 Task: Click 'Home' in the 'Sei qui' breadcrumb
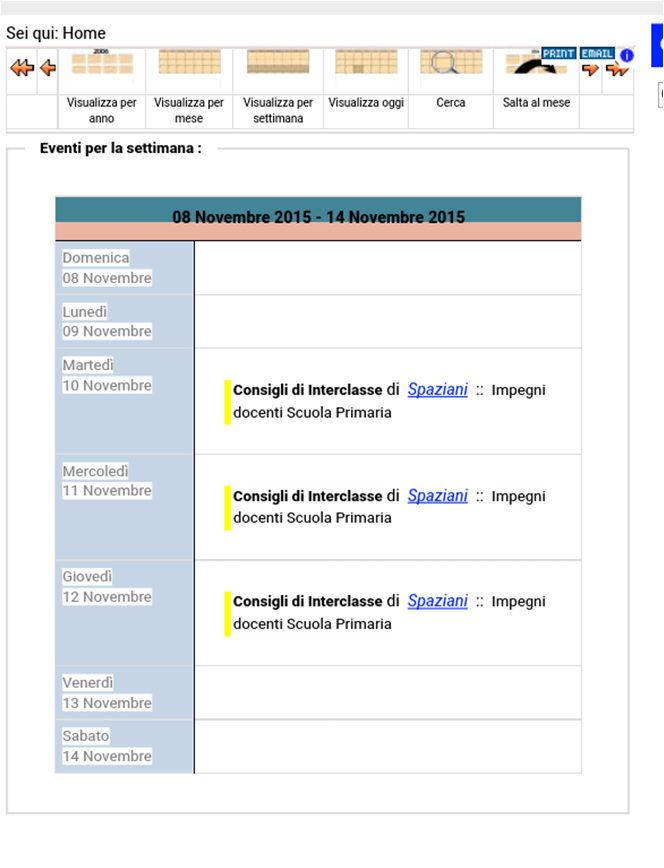pyautogui.click(x=84, y=33)
